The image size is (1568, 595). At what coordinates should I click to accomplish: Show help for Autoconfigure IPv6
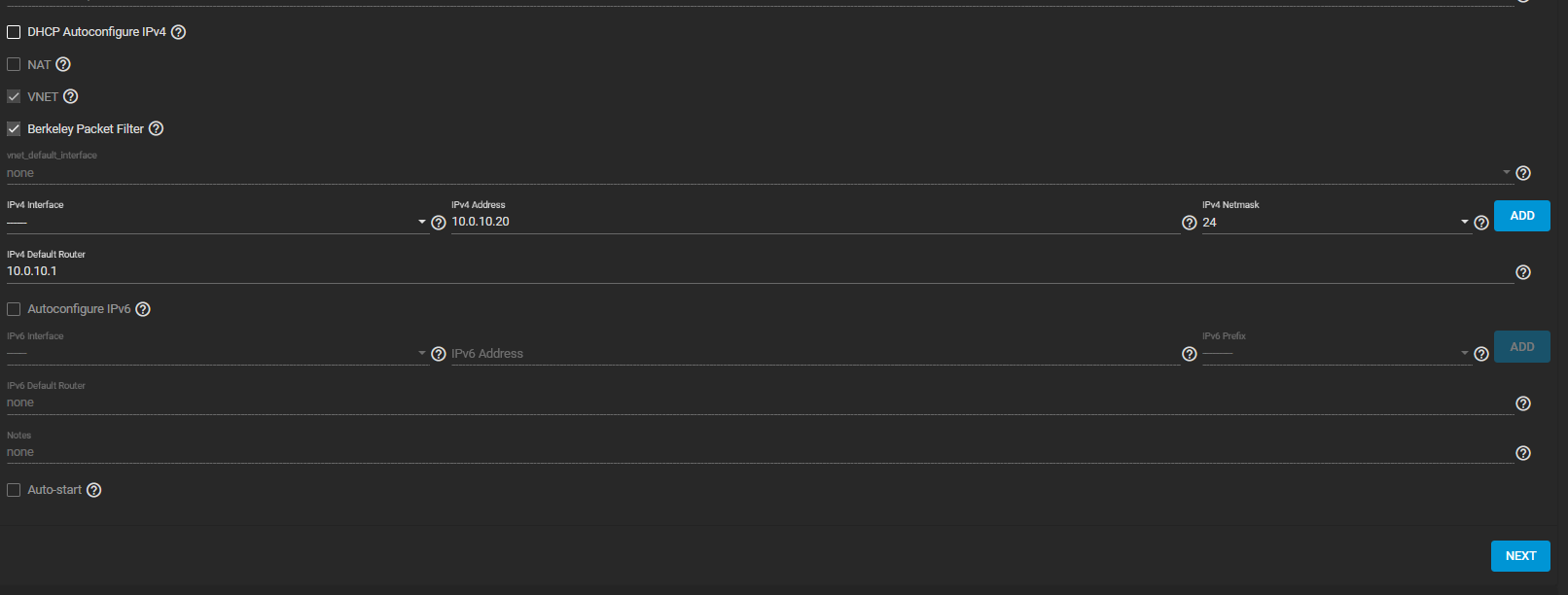(143, 309)
